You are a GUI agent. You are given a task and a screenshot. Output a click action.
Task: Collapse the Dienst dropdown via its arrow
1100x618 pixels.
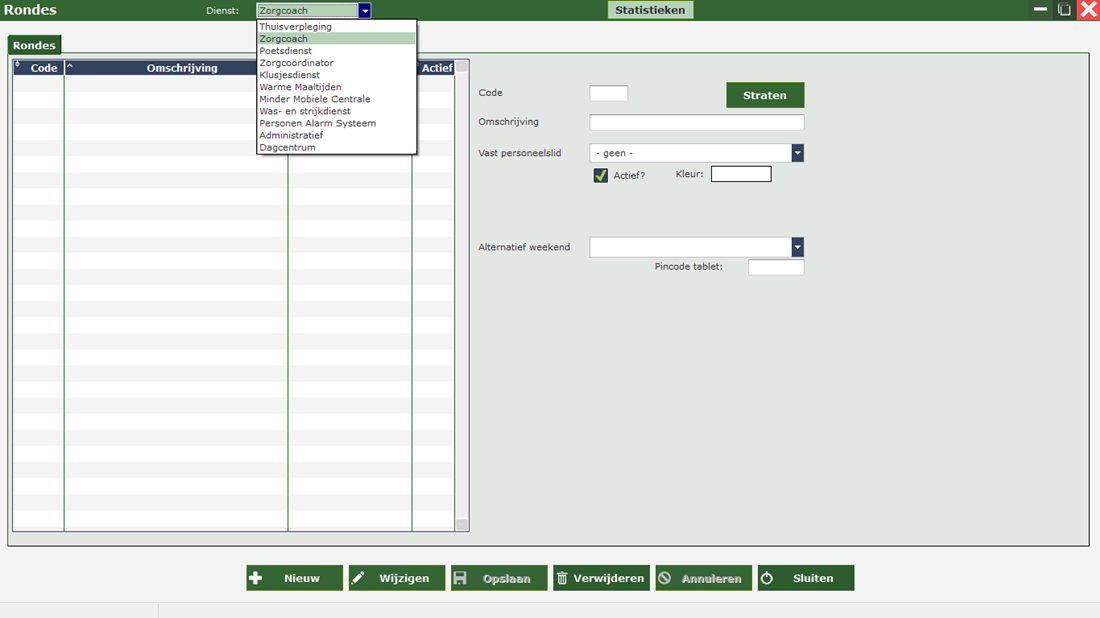[365, 11]
